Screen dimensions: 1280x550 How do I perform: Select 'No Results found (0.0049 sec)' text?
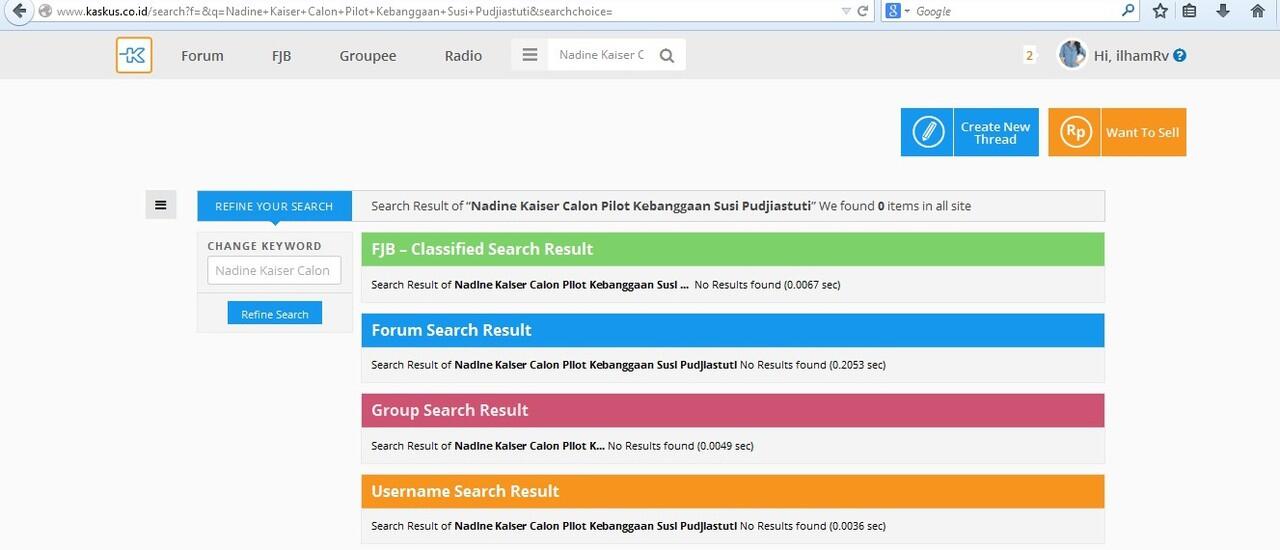point(681,446)
